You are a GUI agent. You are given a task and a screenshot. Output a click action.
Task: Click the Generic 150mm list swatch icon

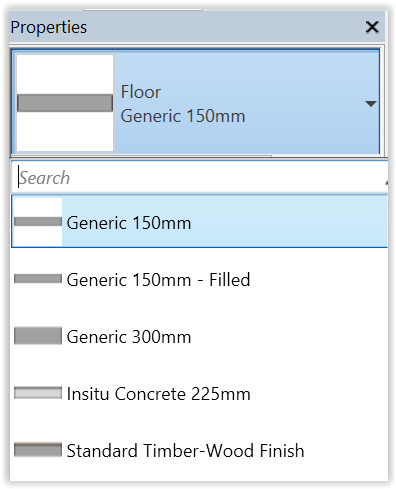(38, 222)
